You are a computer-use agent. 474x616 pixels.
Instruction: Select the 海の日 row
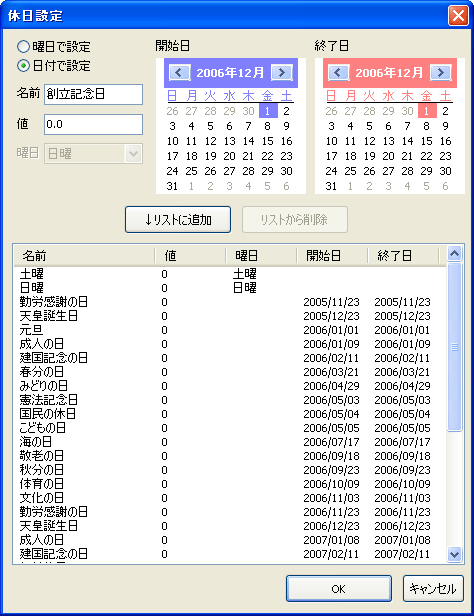[230, 442]
